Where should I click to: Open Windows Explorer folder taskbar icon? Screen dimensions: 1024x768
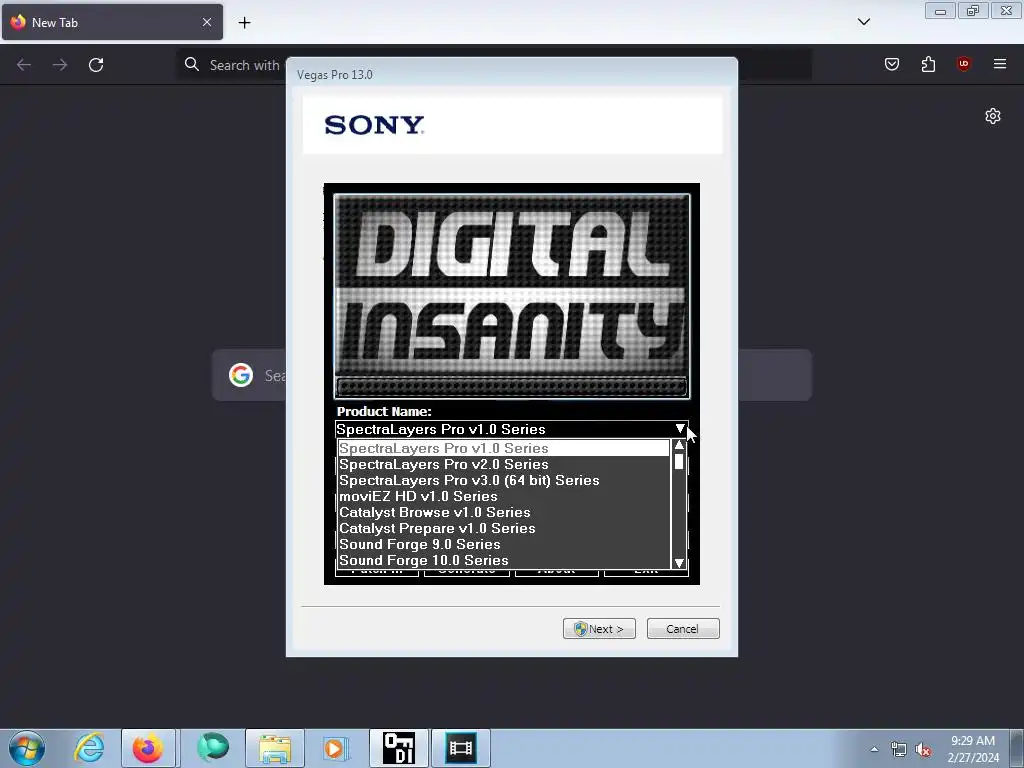click(x=275, y=748)
